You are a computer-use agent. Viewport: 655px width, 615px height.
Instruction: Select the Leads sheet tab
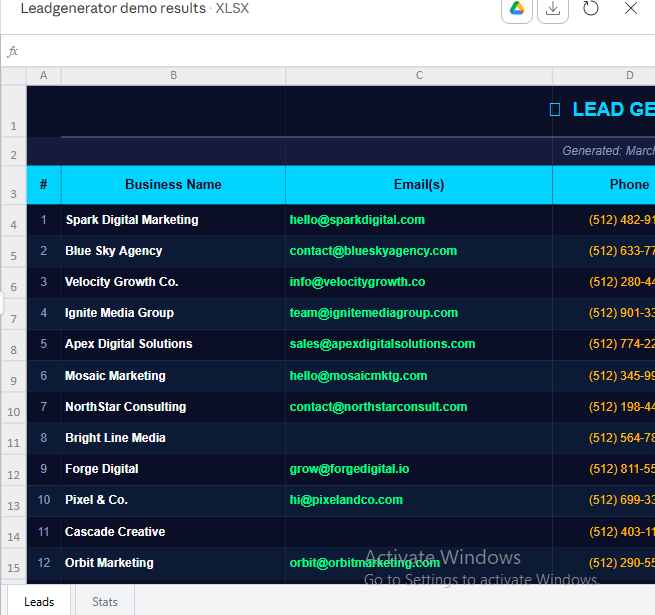point(39,602)
